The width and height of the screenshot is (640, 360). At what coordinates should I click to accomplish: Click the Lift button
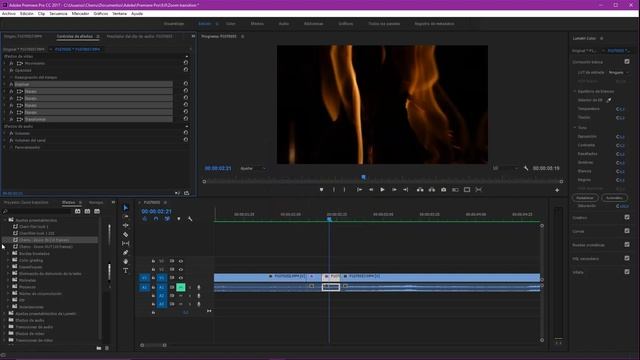[420, 190]
